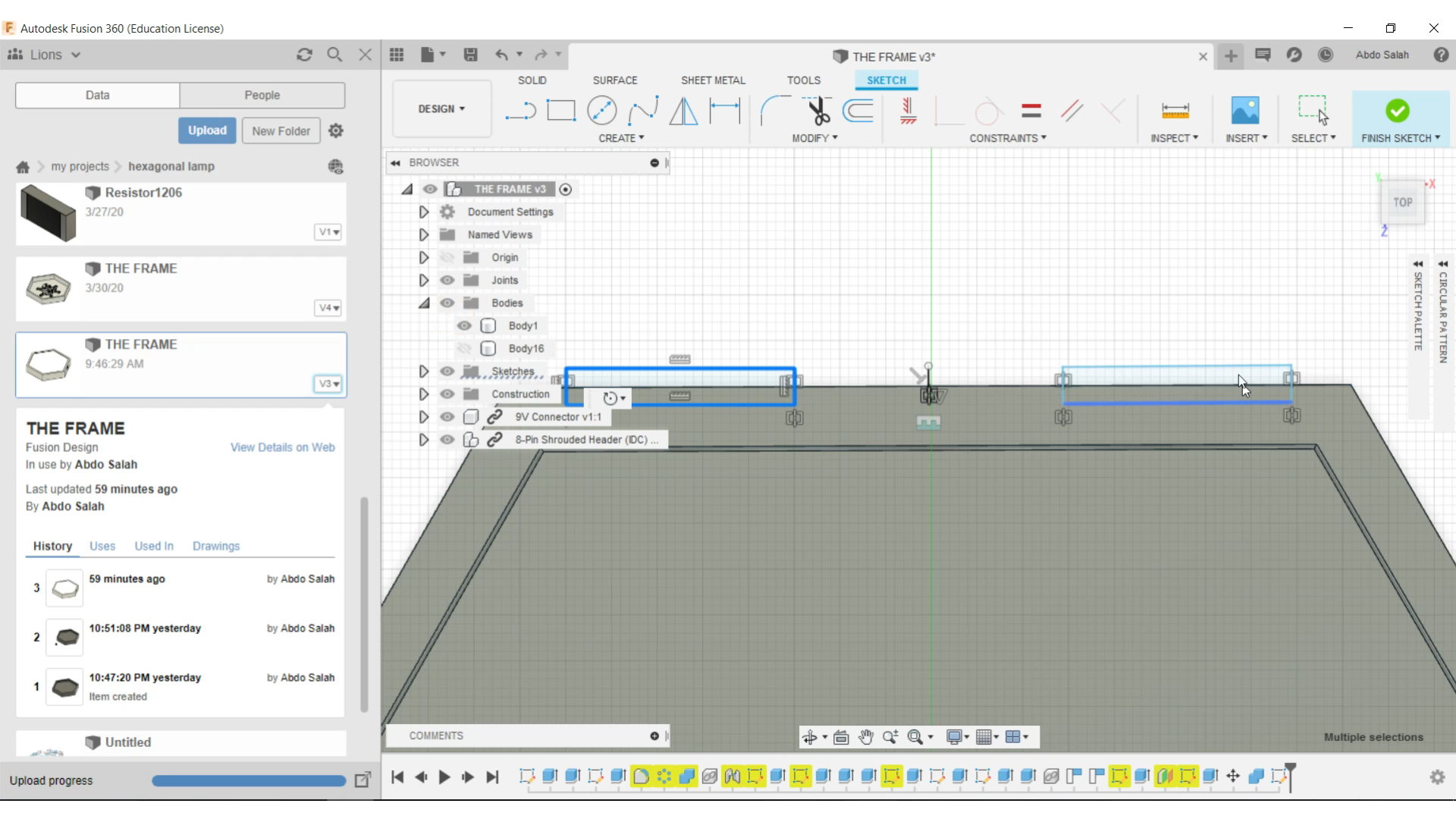
Task: Toggle visibility of the Origin folder
Action: [447, 257]
